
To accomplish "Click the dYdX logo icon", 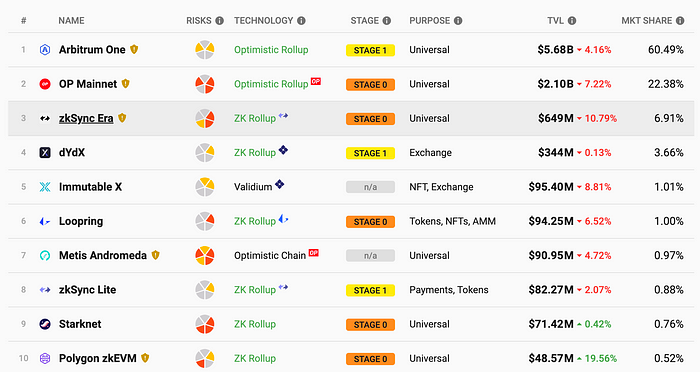I will [x=45, y=153].
